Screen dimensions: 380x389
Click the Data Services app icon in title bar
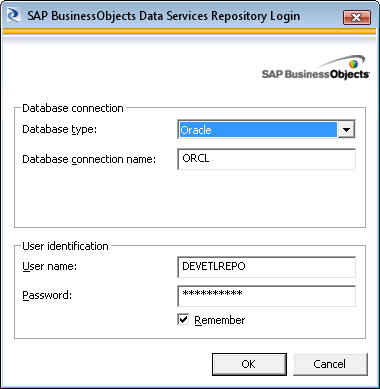pyautogui.click(x=14, y=16)
